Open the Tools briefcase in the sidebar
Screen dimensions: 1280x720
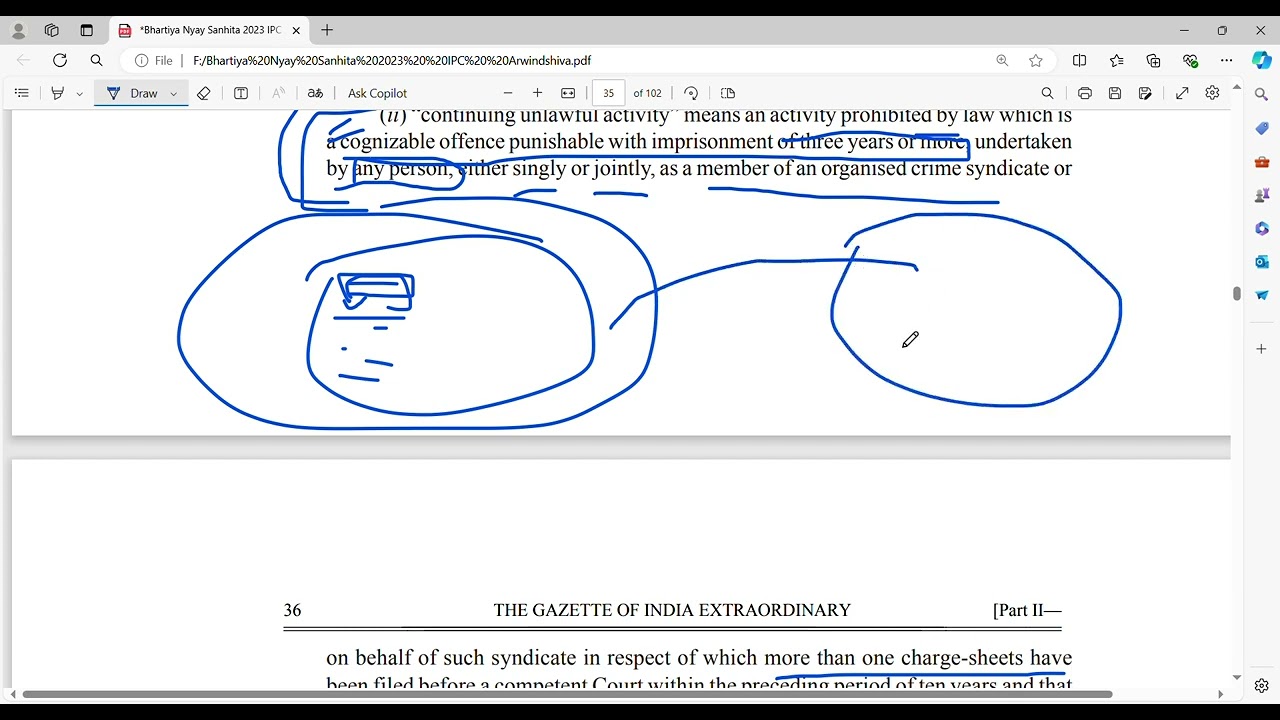click(x=1262, y=161)
